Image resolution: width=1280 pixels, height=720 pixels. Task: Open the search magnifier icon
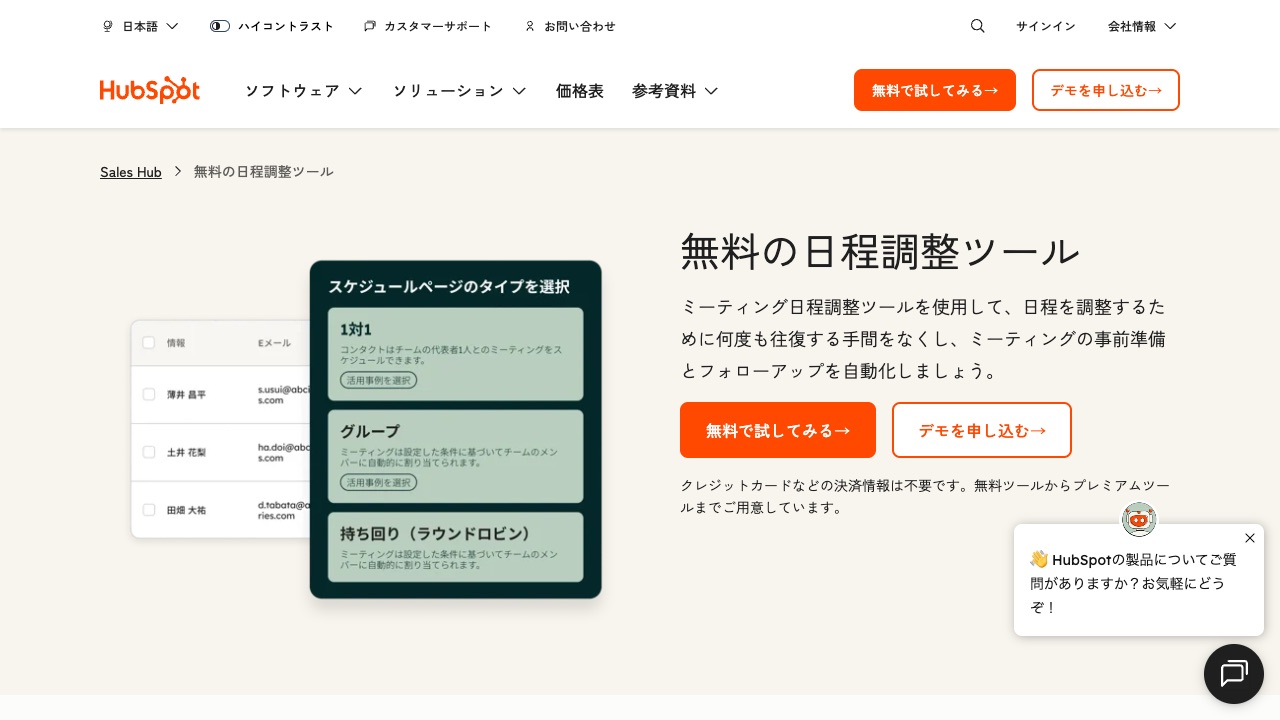point(978,26)
